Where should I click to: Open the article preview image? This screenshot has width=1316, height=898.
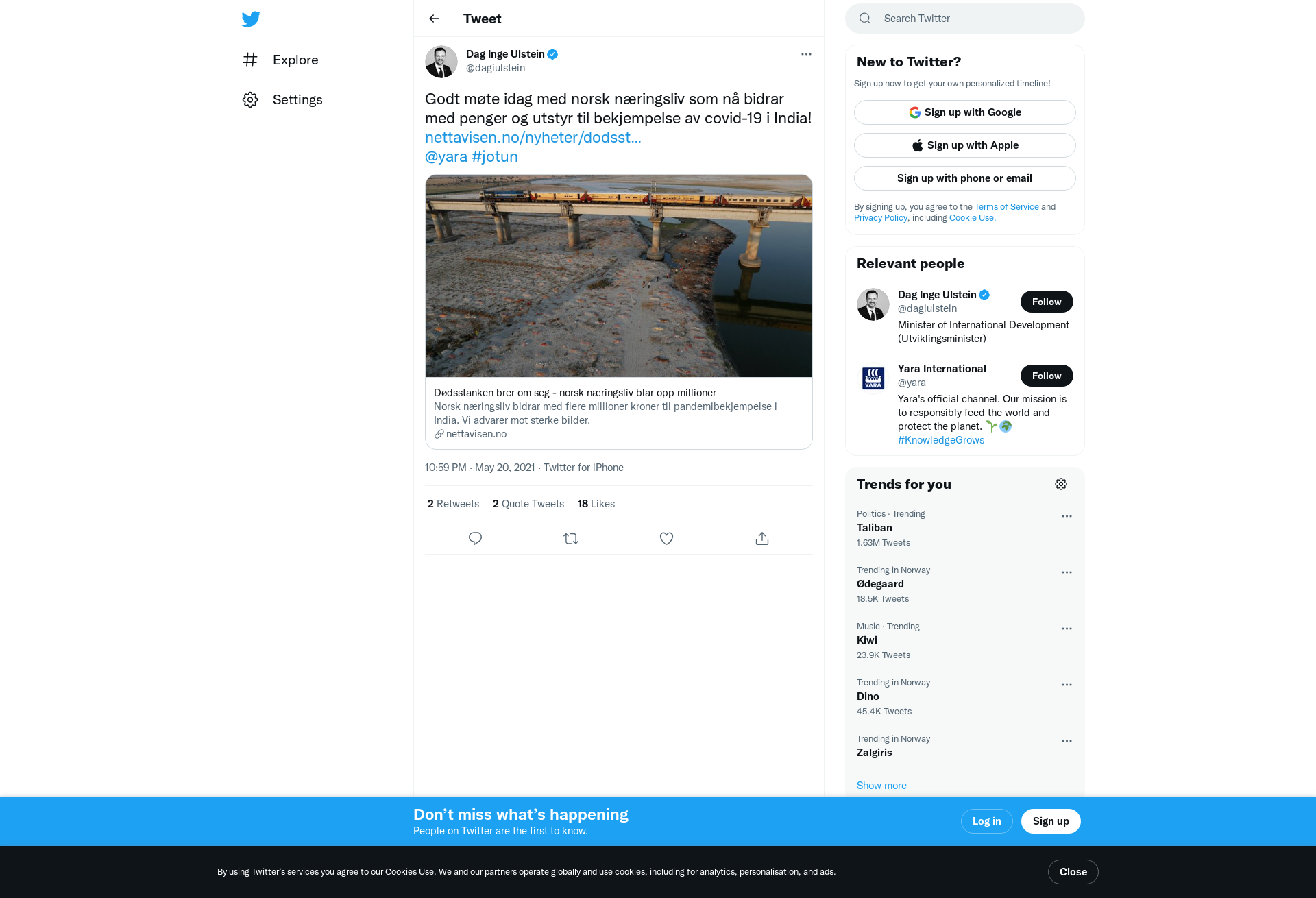point(619,276)
